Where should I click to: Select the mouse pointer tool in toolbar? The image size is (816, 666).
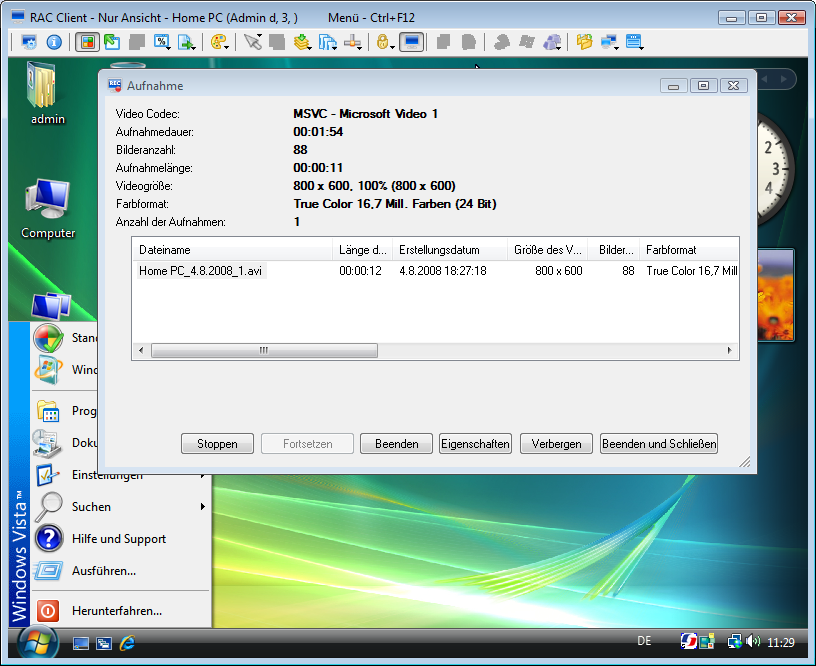pyautogui.click(x=252, y=42)
